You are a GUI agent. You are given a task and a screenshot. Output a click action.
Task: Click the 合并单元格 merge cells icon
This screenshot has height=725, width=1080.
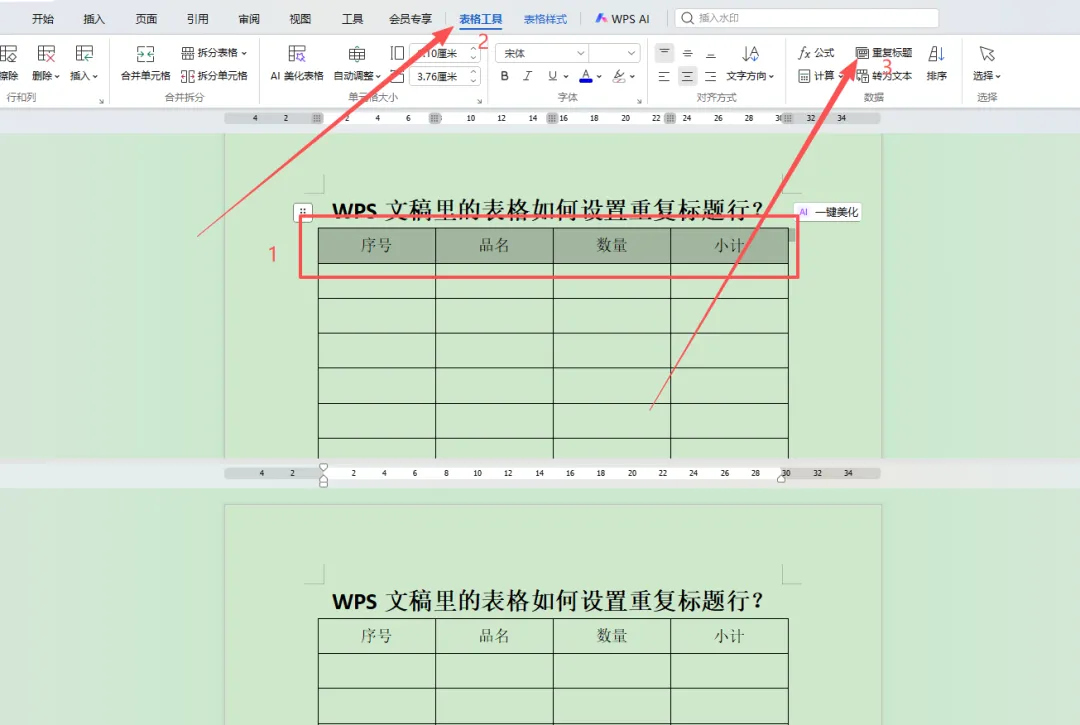pyautogui.click(x=145, y=54)
